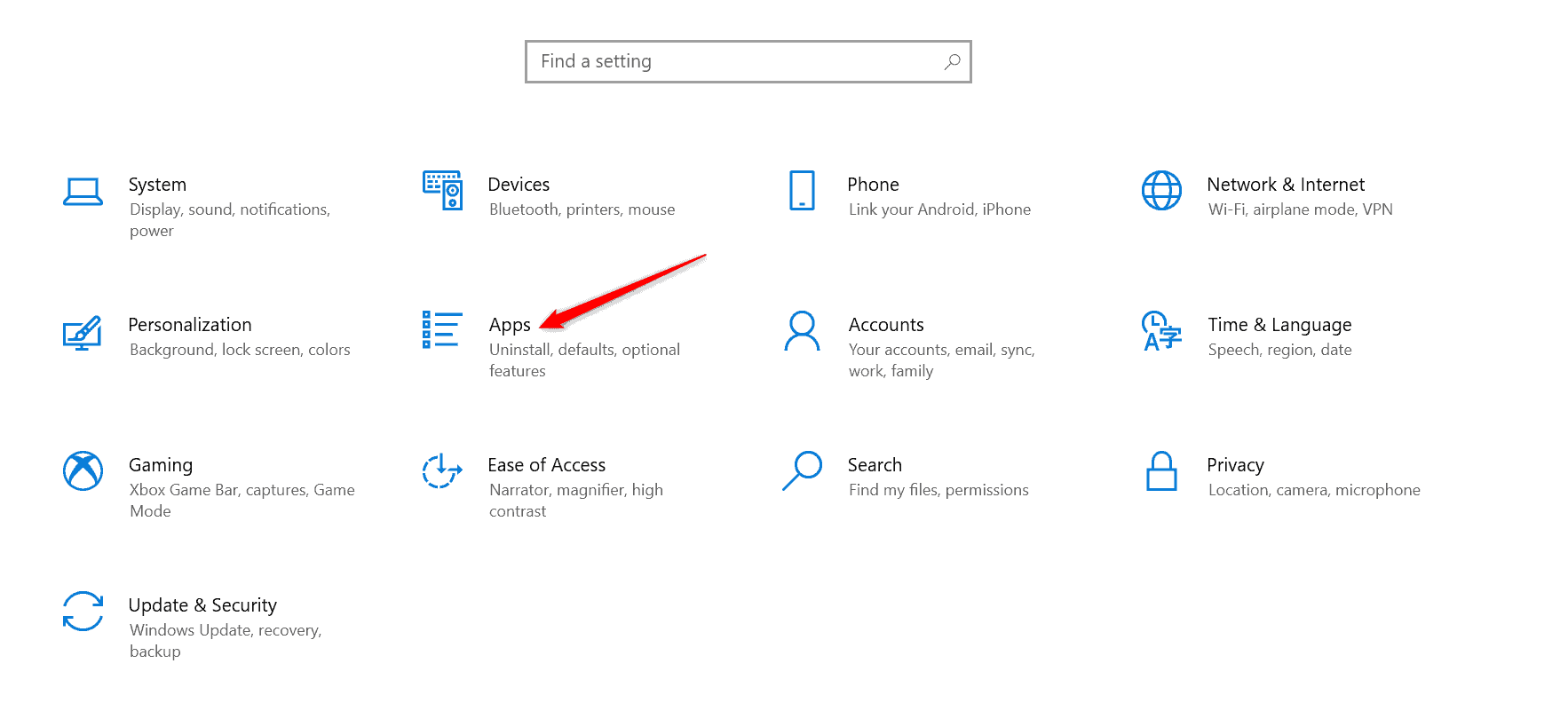
Task: Click the System laptop icon
Action: point(83,191)
